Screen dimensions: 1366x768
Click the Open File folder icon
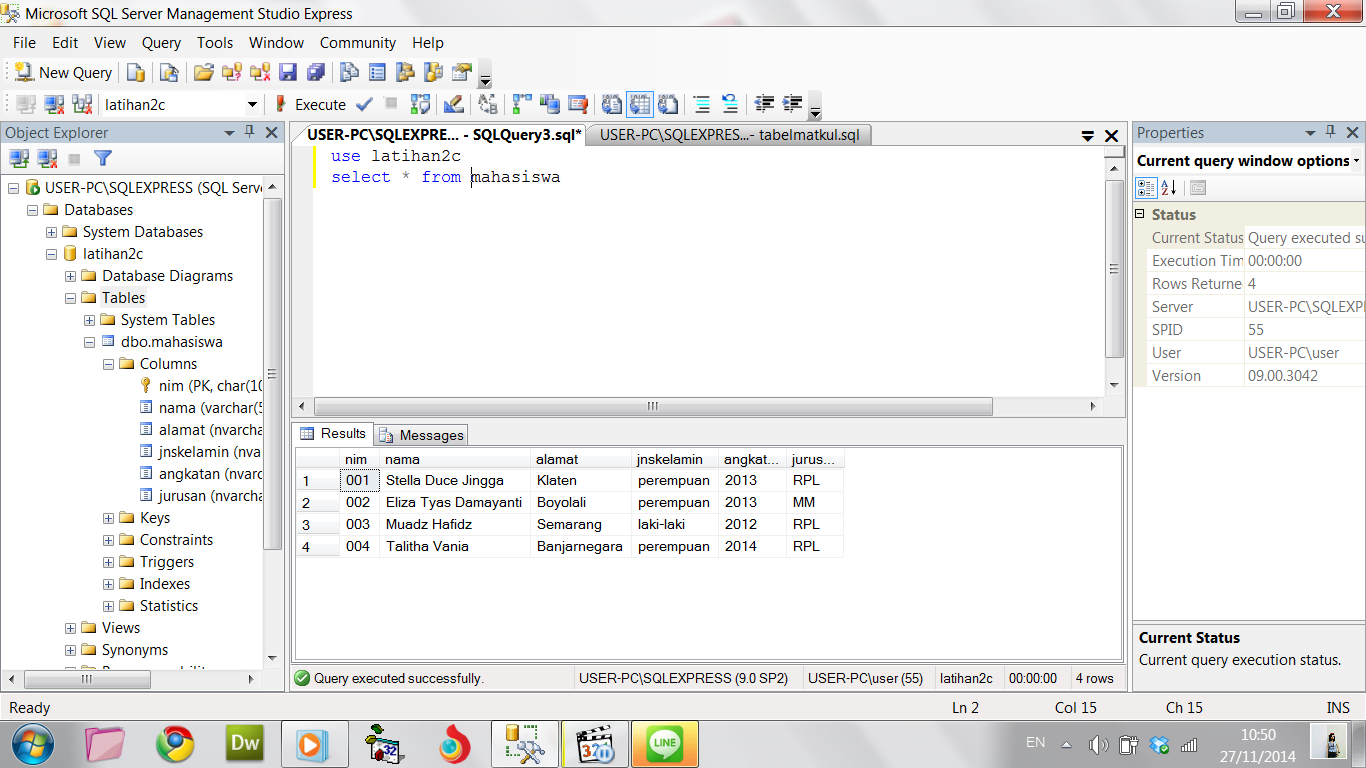pyautogui.click(x=204, y=72)
